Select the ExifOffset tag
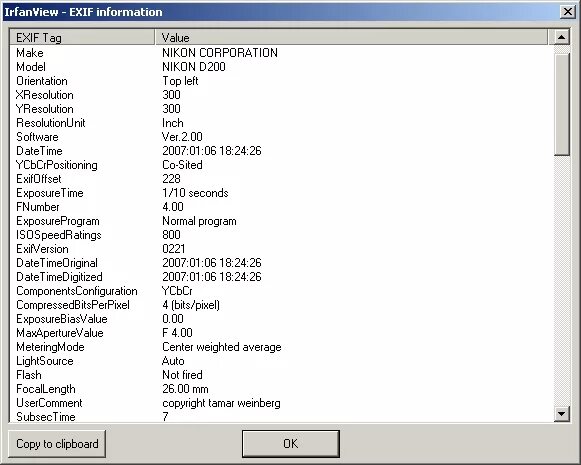Screen dimensions: 581x465 tap(39, 179)
